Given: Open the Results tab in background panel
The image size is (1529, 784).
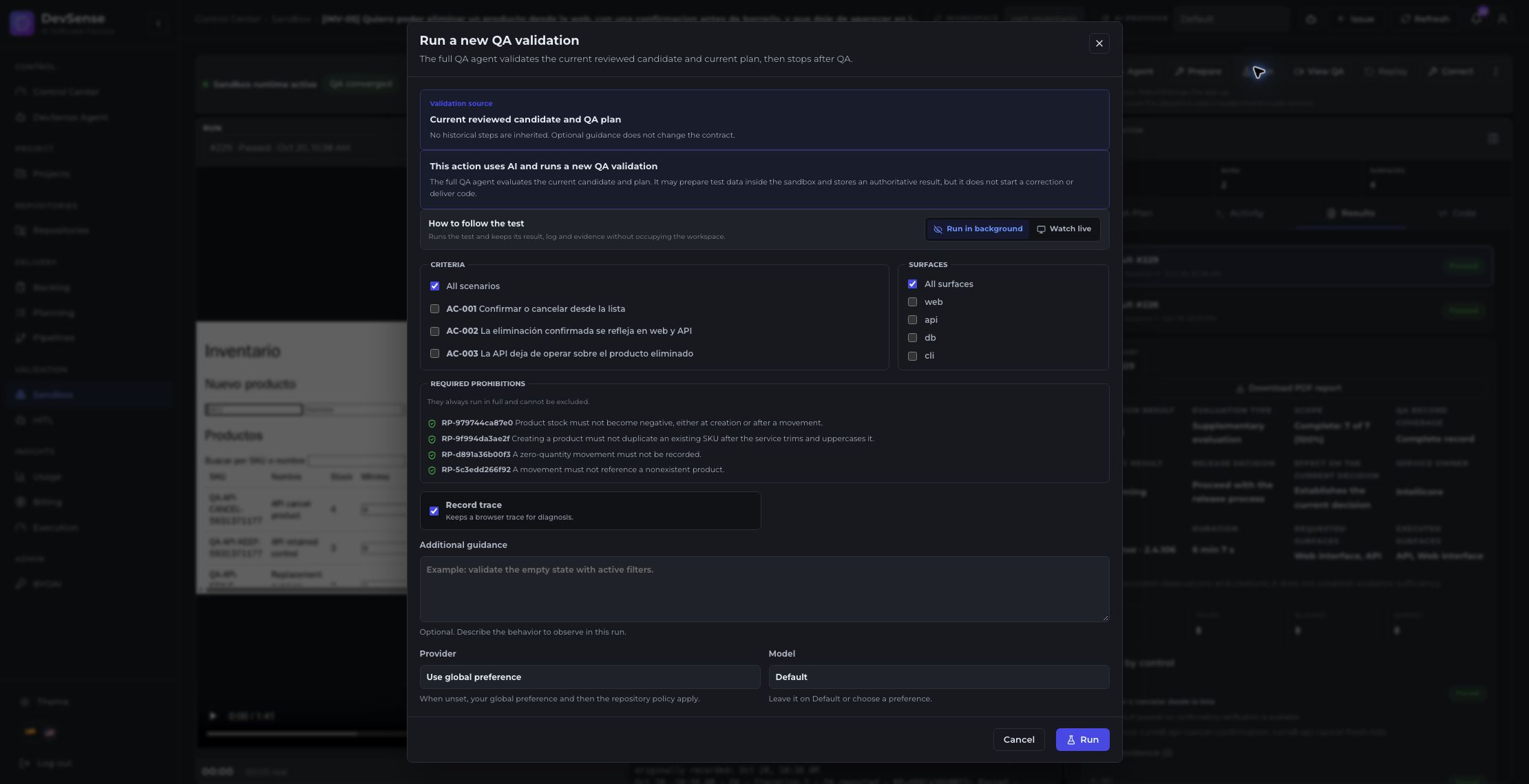Looking at the screenshot, I should point(1351,213).
